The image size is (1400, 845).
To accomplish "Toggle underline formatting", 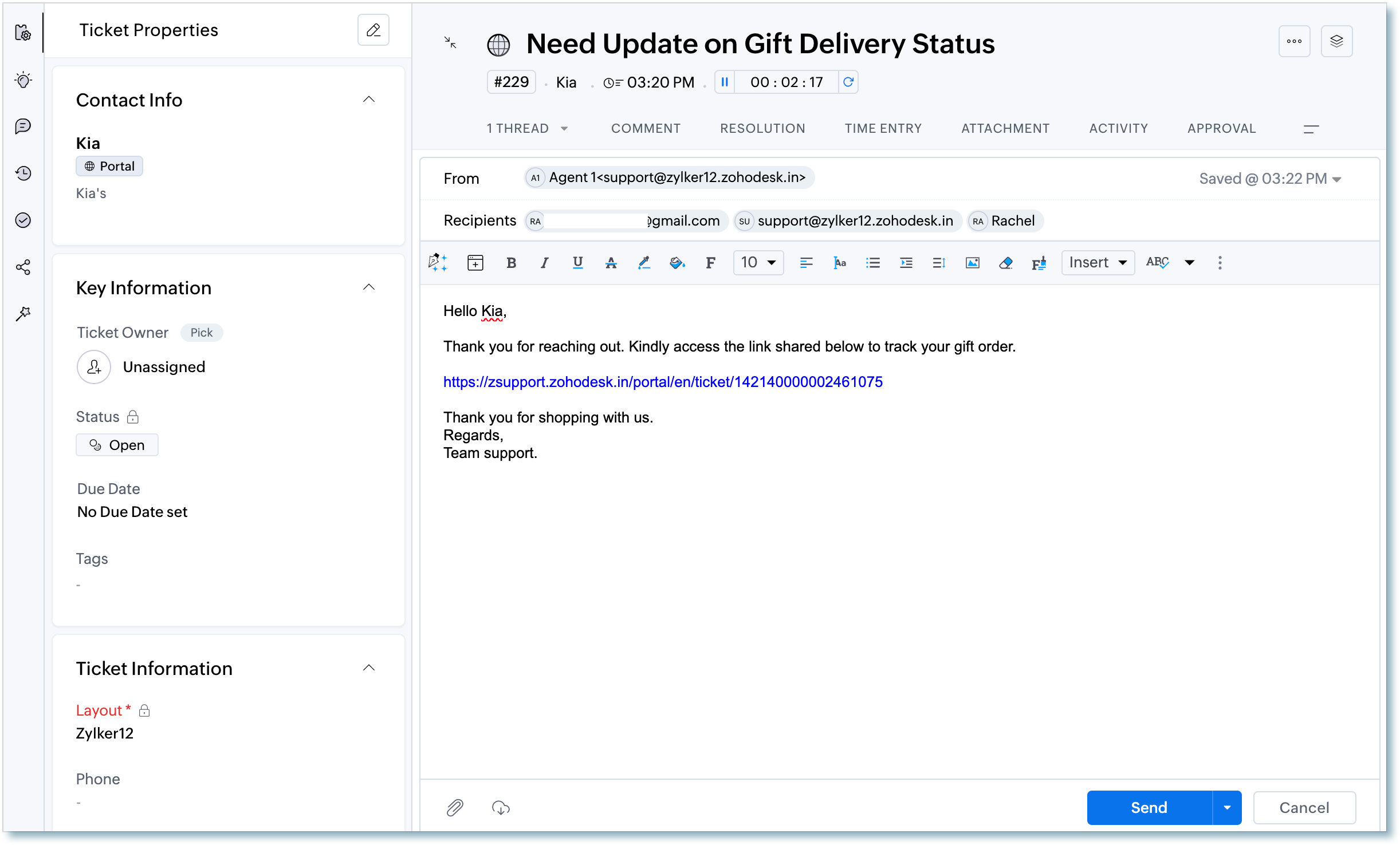I will click(x=577, y=263).
